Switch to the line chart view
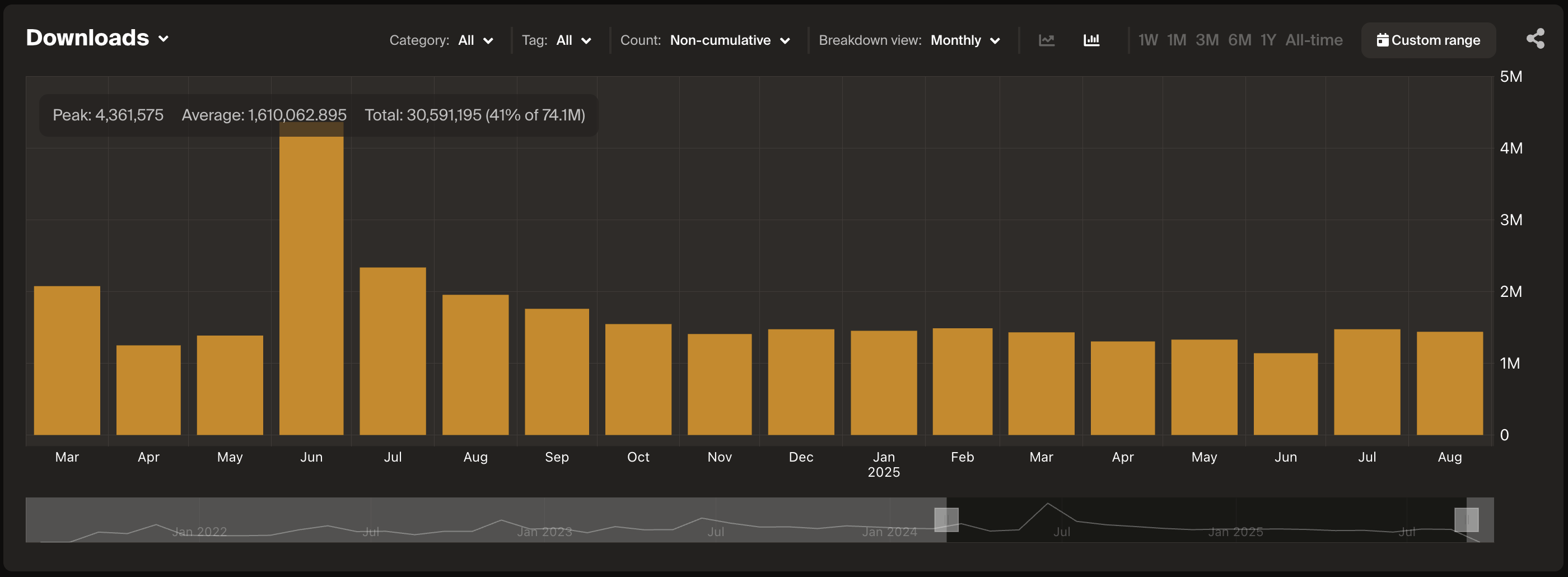The width and height of the screenshot is (1568, 577). point(1046,40)
